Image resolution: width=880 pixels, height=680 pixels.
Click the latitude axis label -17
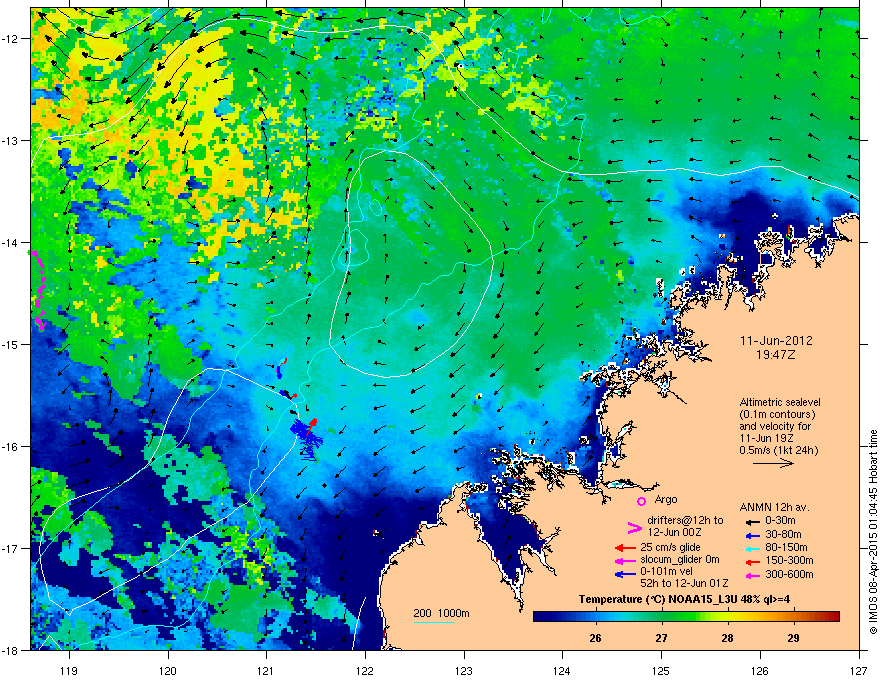tap(10, 549)
